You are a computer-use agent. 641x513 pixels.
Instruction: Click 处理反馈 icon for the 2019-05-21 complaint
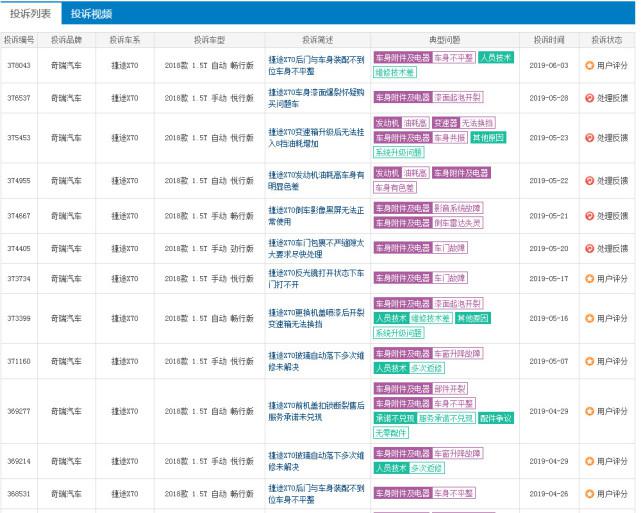coord(589,216)
